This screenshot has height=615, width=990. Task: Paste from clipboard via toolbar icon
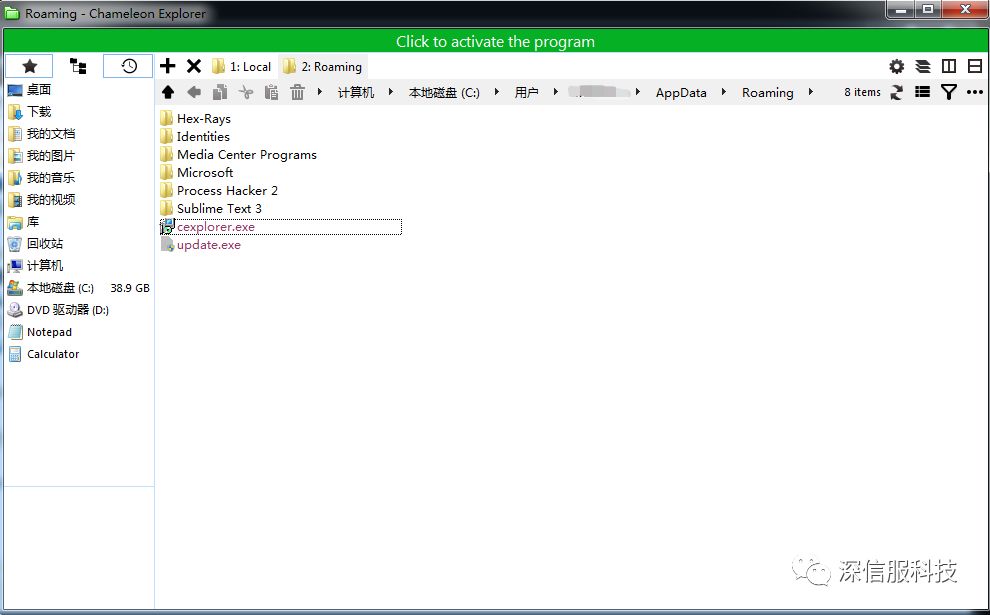[x=271, y=92]
